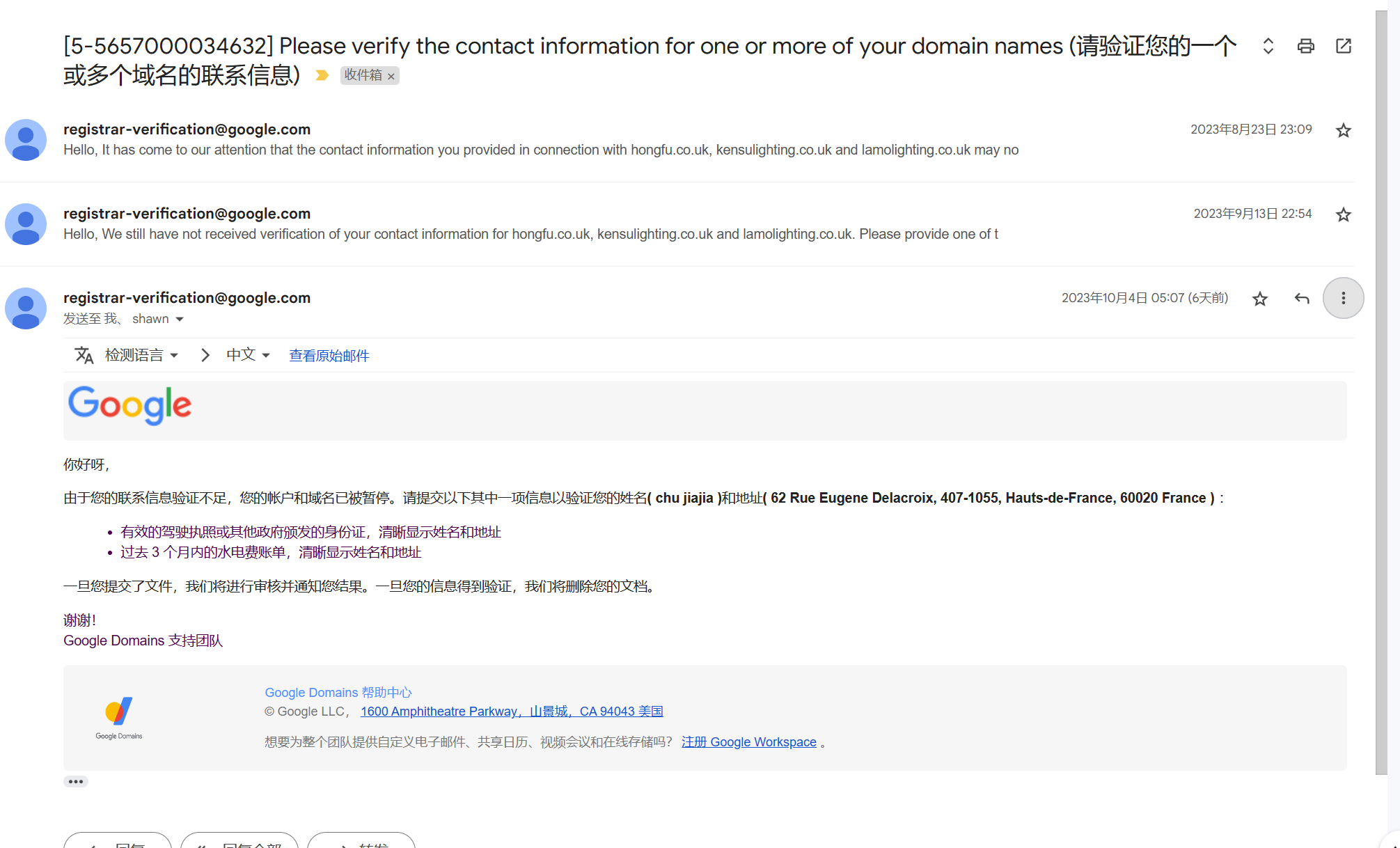The image size is (1400, 848).
Task: Click the translate icon in translation bar
Action: [x=84, y=355]
